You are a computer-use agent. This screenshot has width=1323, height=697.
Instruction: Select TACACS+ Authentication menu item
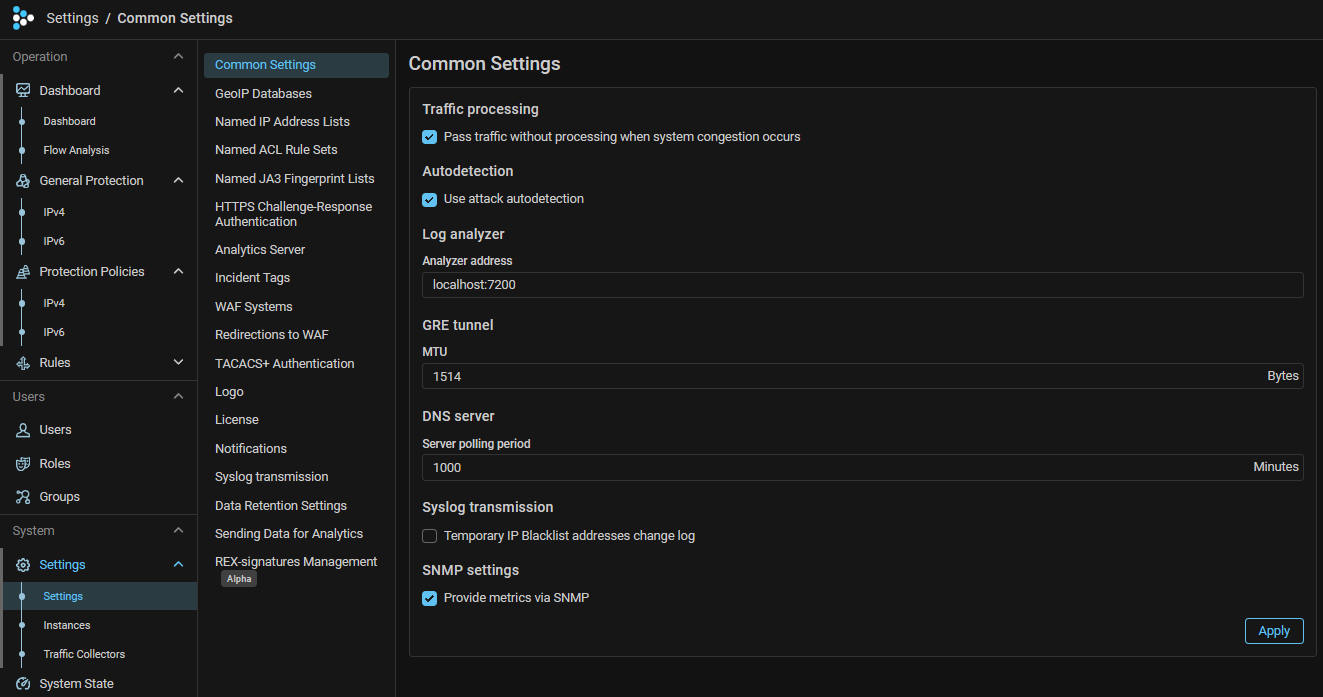[284, 363]
